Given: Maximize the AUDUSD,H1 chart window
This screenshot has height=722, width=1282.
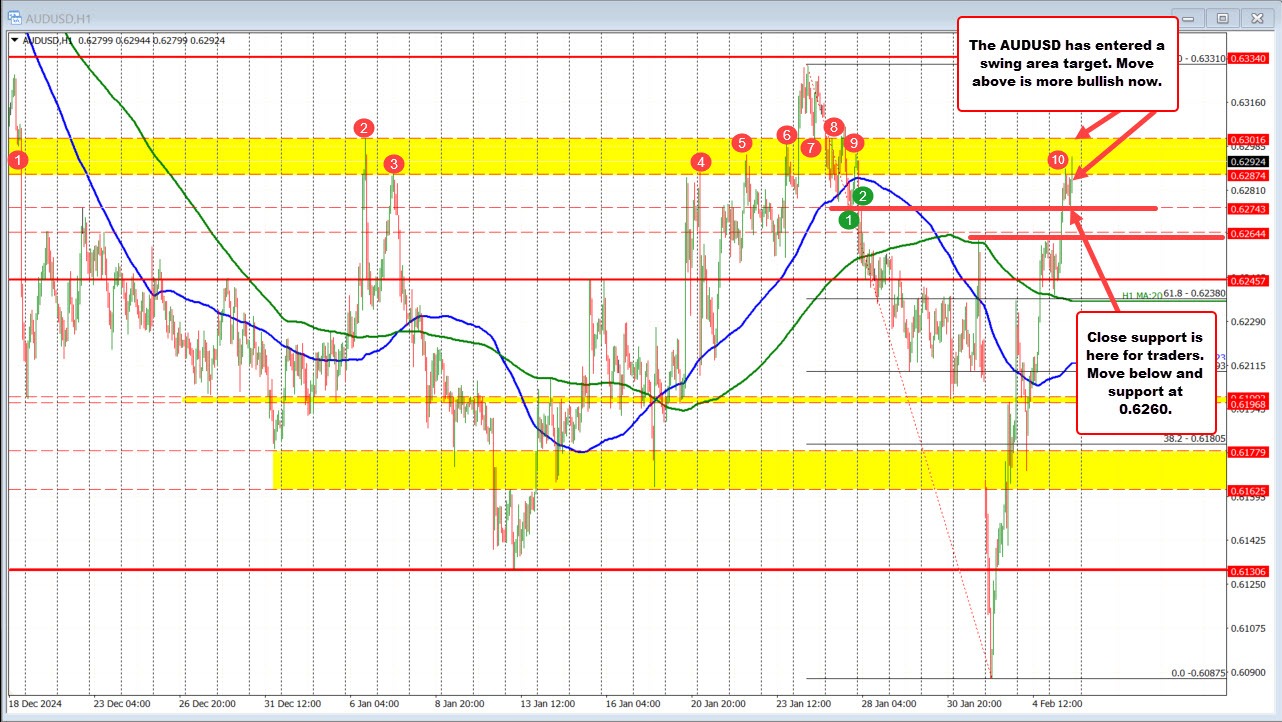Looking at the screenshot, I should point(1221,16).
